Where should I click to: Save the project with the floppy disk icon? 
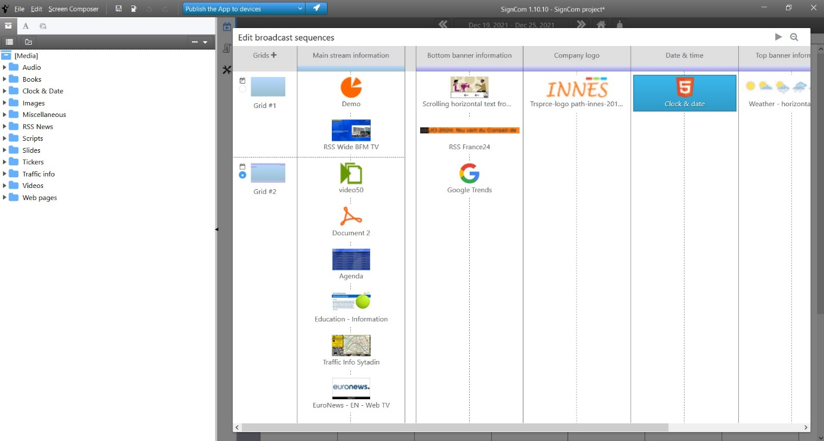coord(119,8)
